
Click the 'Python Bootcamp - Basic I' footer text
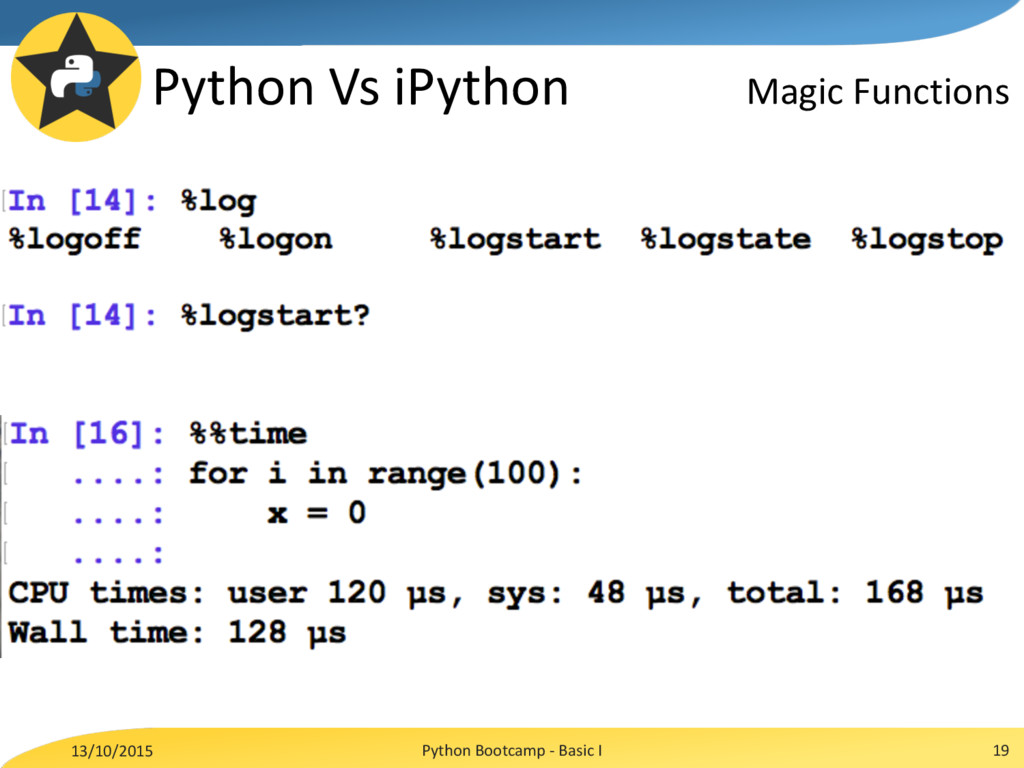pos(512,750)
